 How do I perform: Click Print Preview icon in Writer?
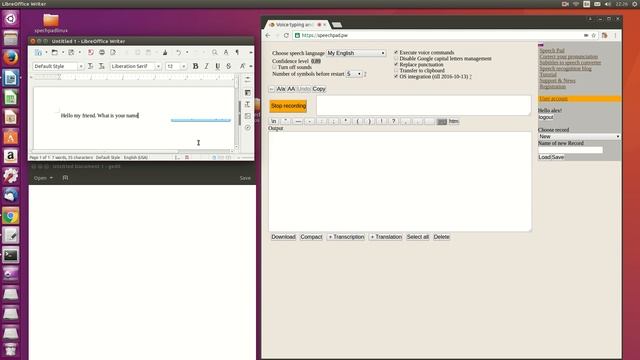coord(113,52)
